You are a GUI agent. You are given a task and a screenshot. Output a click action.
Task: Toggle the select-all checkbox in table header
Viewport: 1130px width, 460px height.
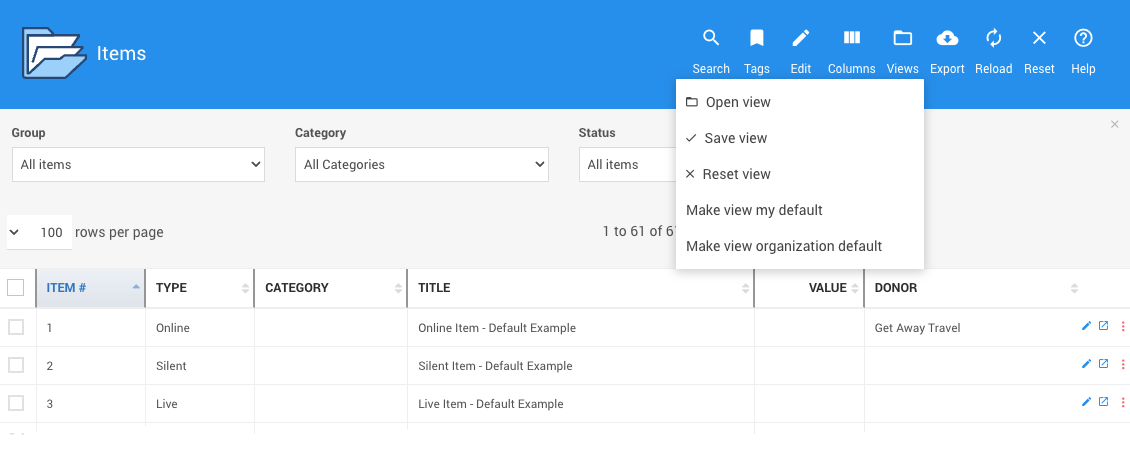click(16, 288)
